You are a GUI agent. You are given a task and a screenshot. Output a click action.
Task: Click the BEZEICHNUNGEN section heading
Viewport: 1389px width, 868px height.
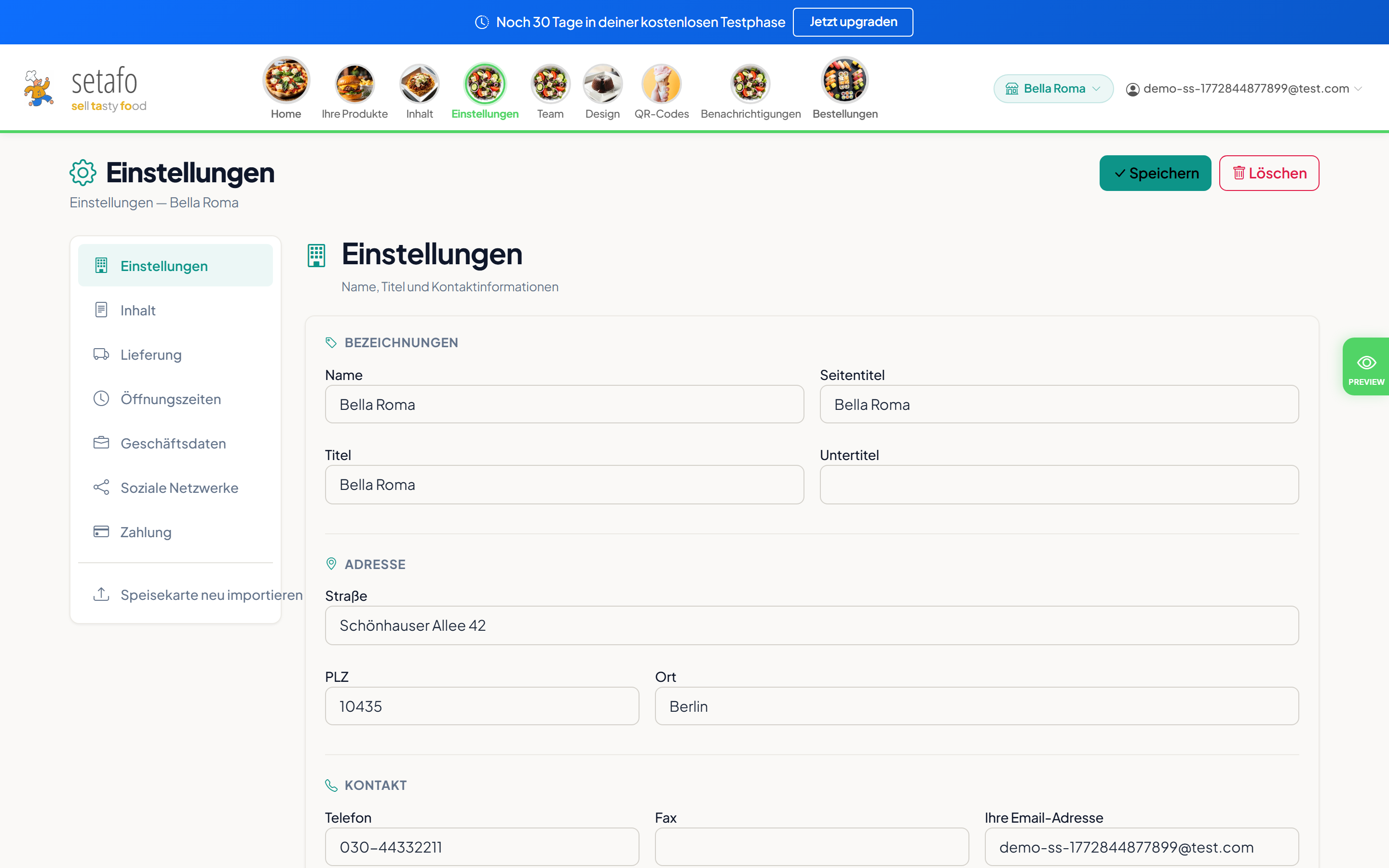coord(401,343)
